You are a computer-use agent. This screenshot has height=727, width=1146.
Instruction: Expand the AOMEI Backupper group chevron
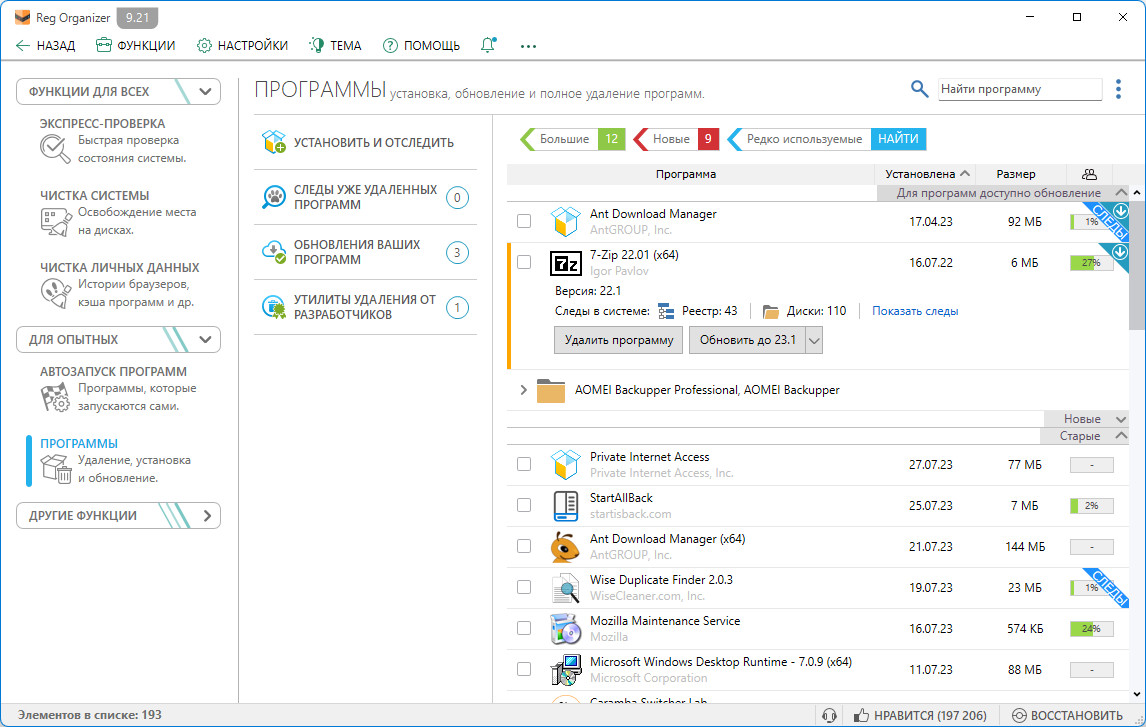[x=523, y=390]
